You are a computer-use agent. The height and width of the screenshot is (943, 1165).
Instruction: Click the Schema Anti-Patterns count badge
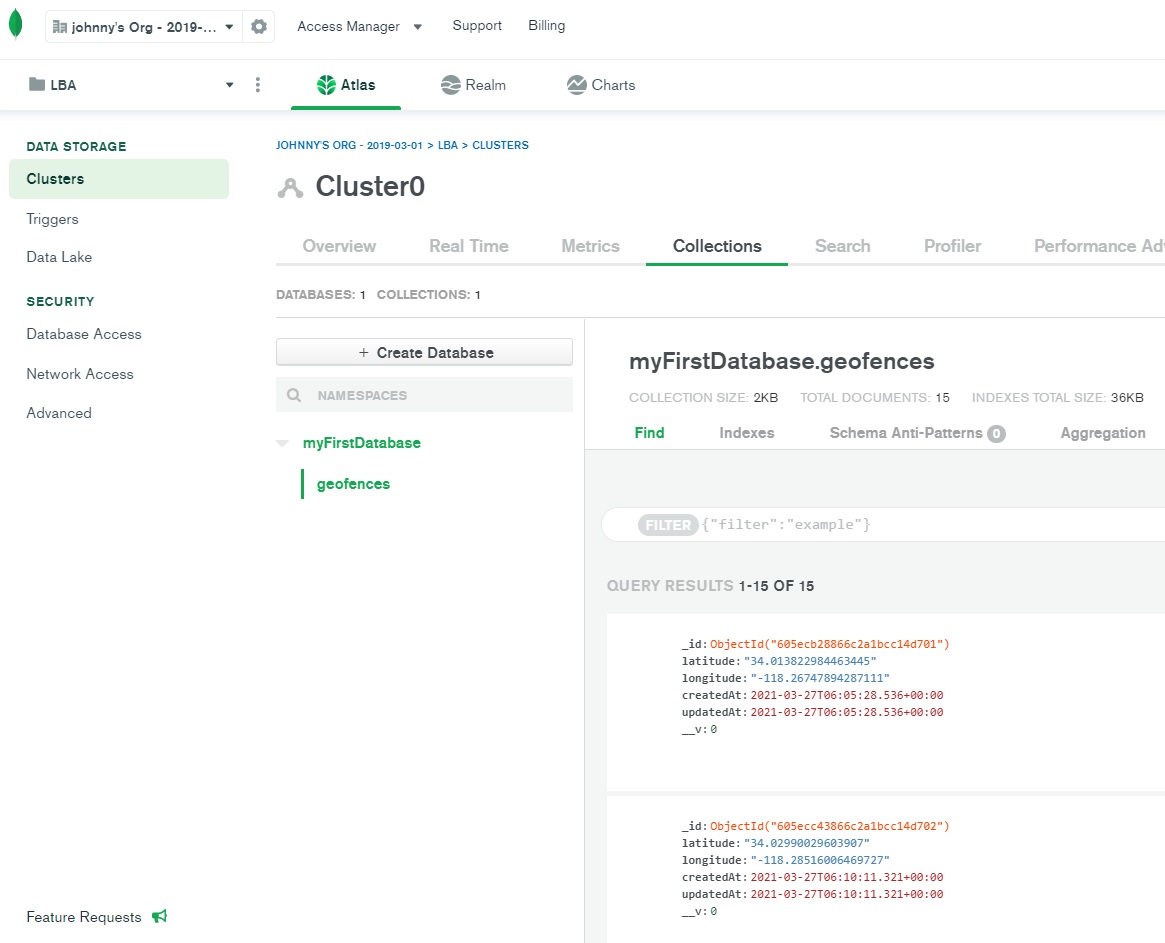[x=996, y=434]
